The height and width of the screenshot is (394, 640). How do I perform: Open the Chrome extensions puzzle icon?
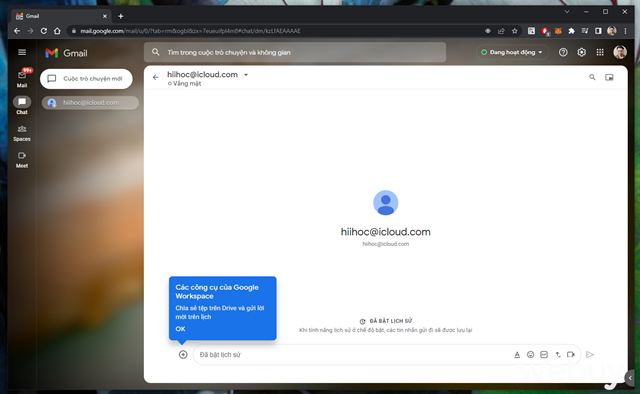571,31
